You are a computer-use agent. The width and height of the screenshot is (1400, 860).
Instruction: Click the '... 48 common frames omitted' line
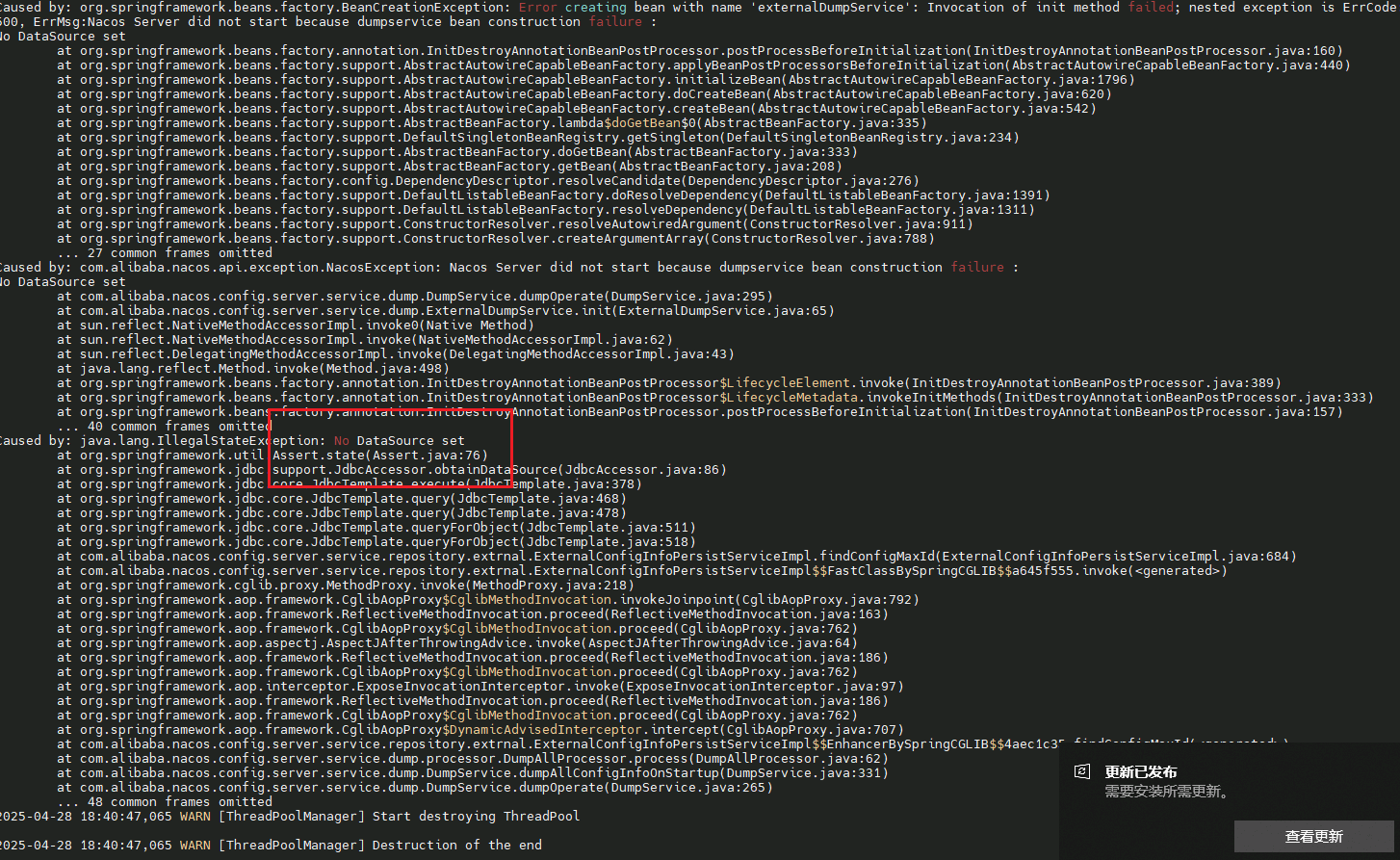pyautogui.click(x=165, y=801)
